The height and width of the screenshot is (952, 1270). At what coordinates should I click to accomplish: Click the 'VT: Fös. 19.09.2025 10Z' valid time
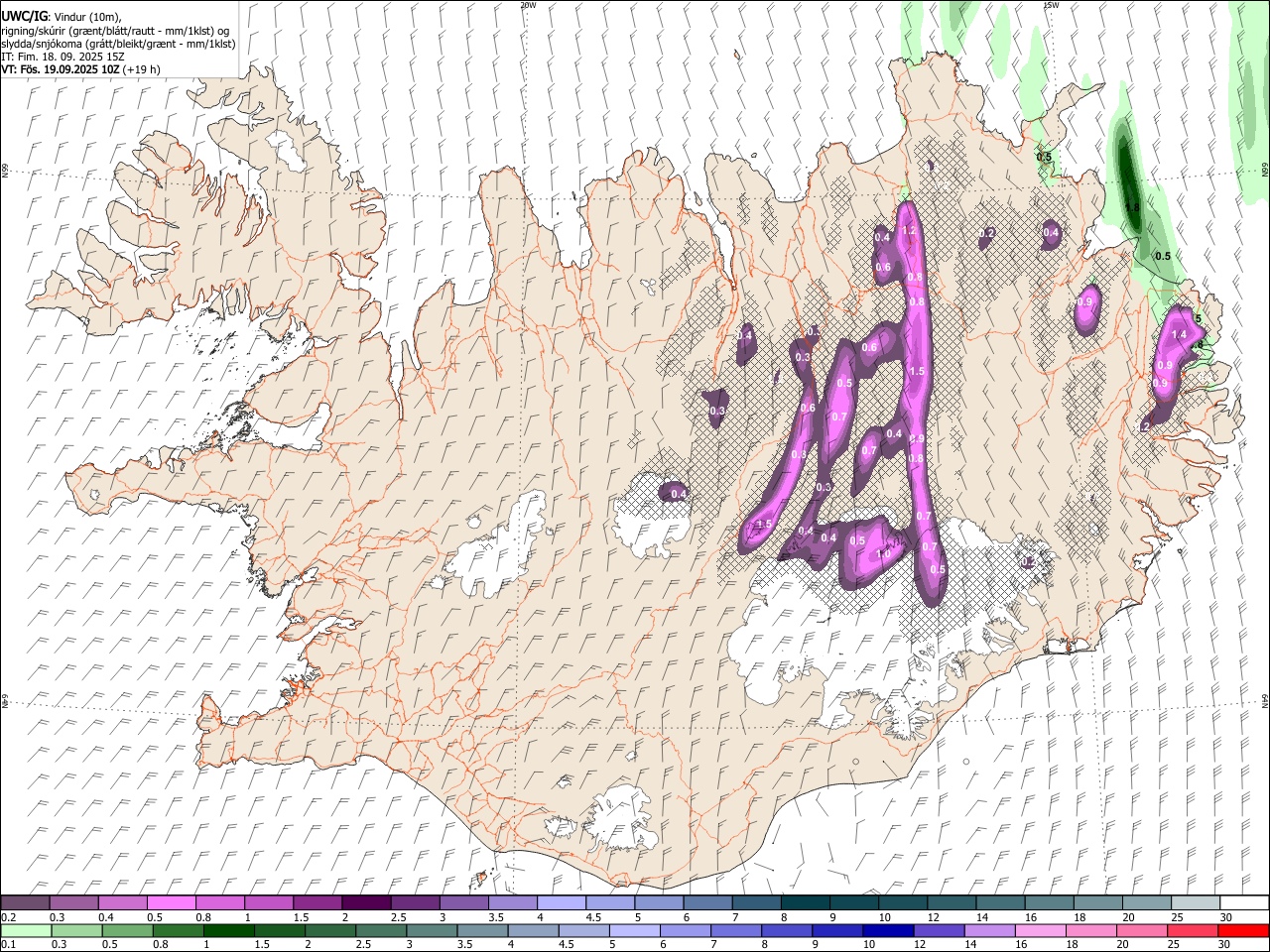[x=61, y=69]
